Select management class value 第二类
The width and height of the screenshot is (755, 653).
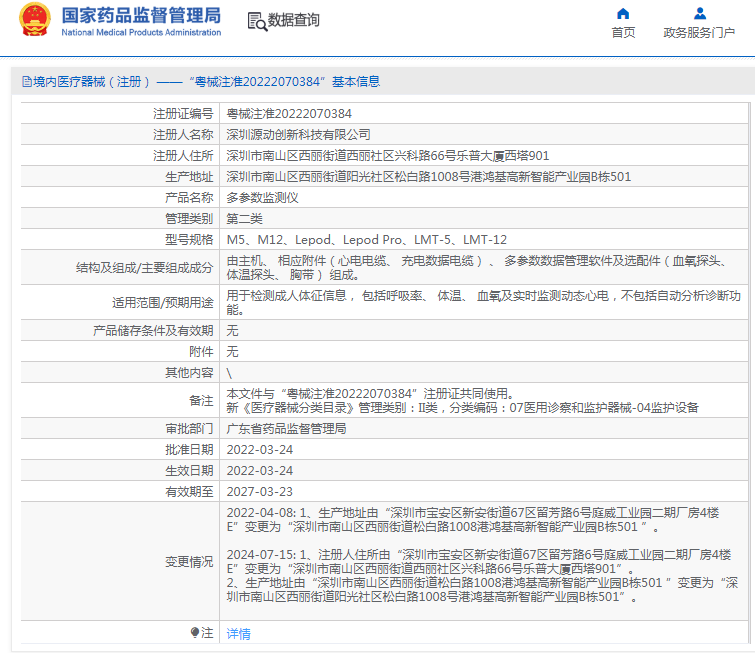pos(245,219)
